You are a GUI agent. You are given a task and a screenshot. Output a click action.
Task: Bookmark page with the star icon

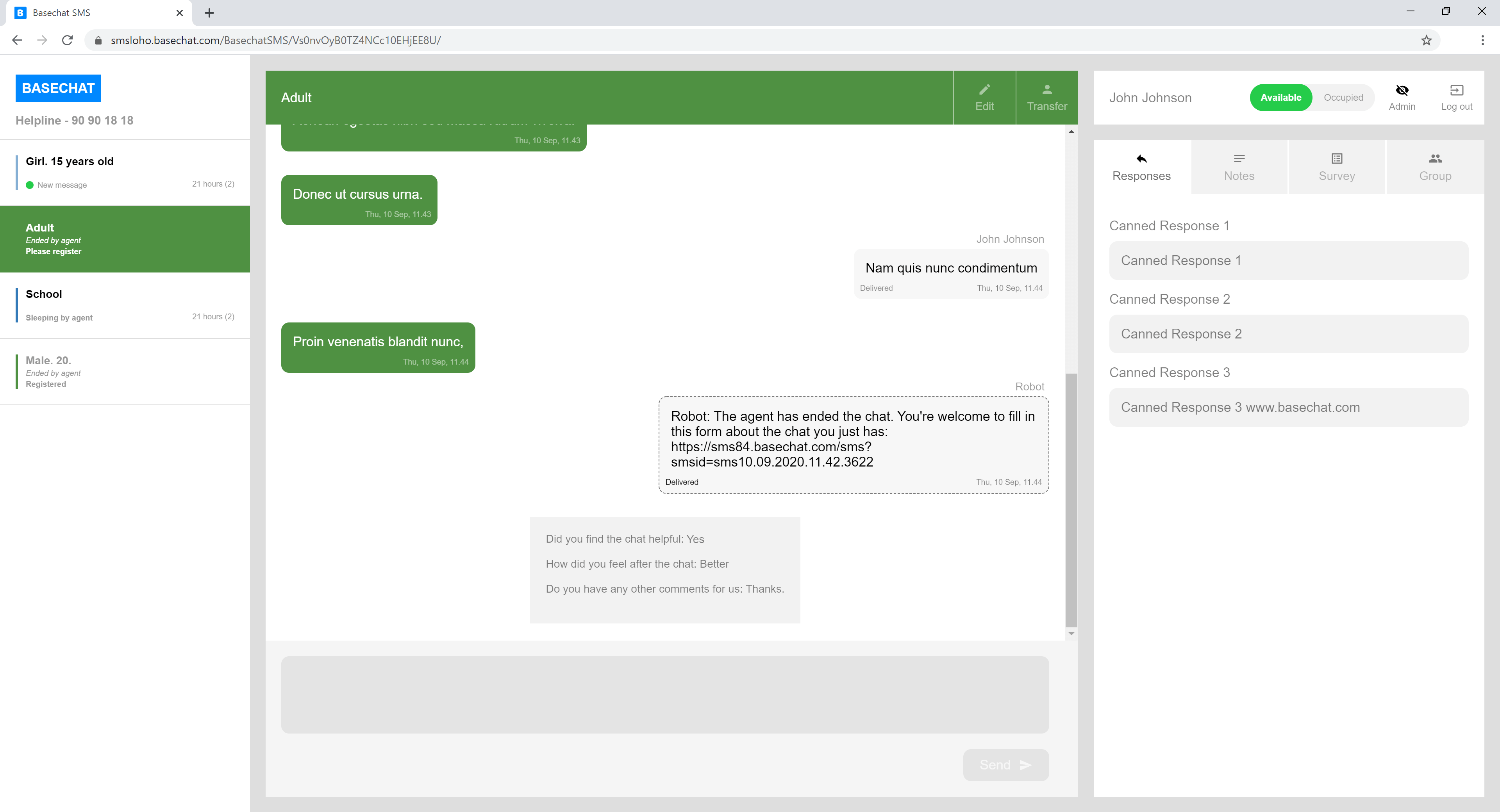click(x=1426, y=40)
